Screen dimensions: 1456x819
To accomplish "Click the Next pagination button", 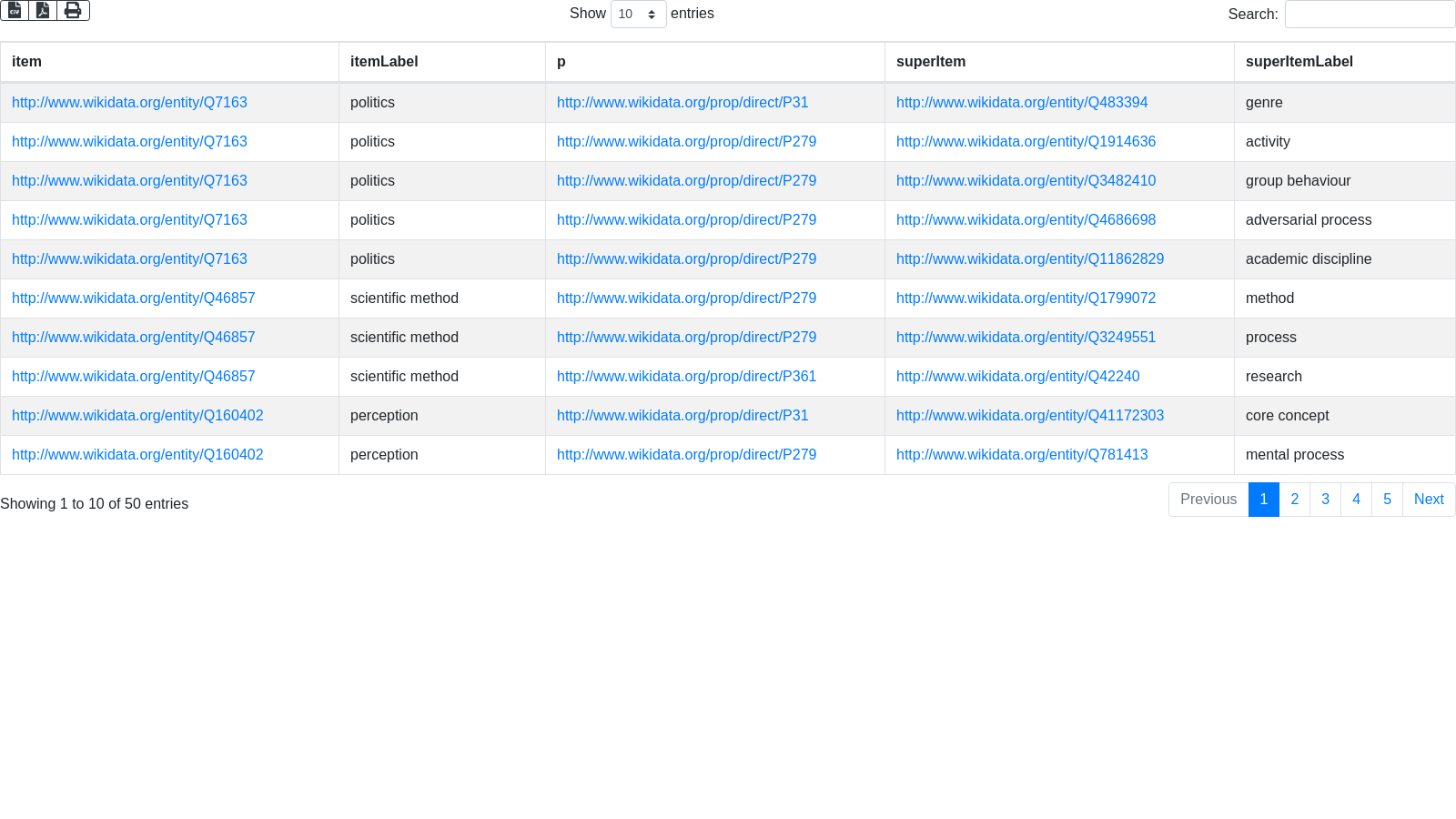I will click(x=1428, y=500).
